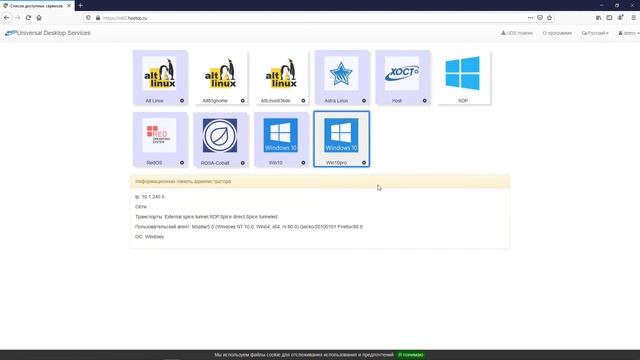Image resolution: width=640 pixels, height=360 pixels.
Task: Open page actions three-dots menu
Action: coord(530,18)
